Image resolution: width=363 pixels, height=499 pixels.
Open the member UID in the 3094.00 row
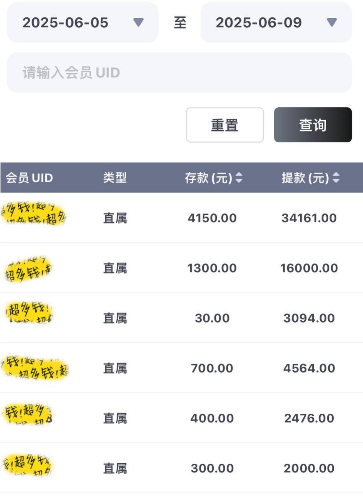[x=29, y=312]
